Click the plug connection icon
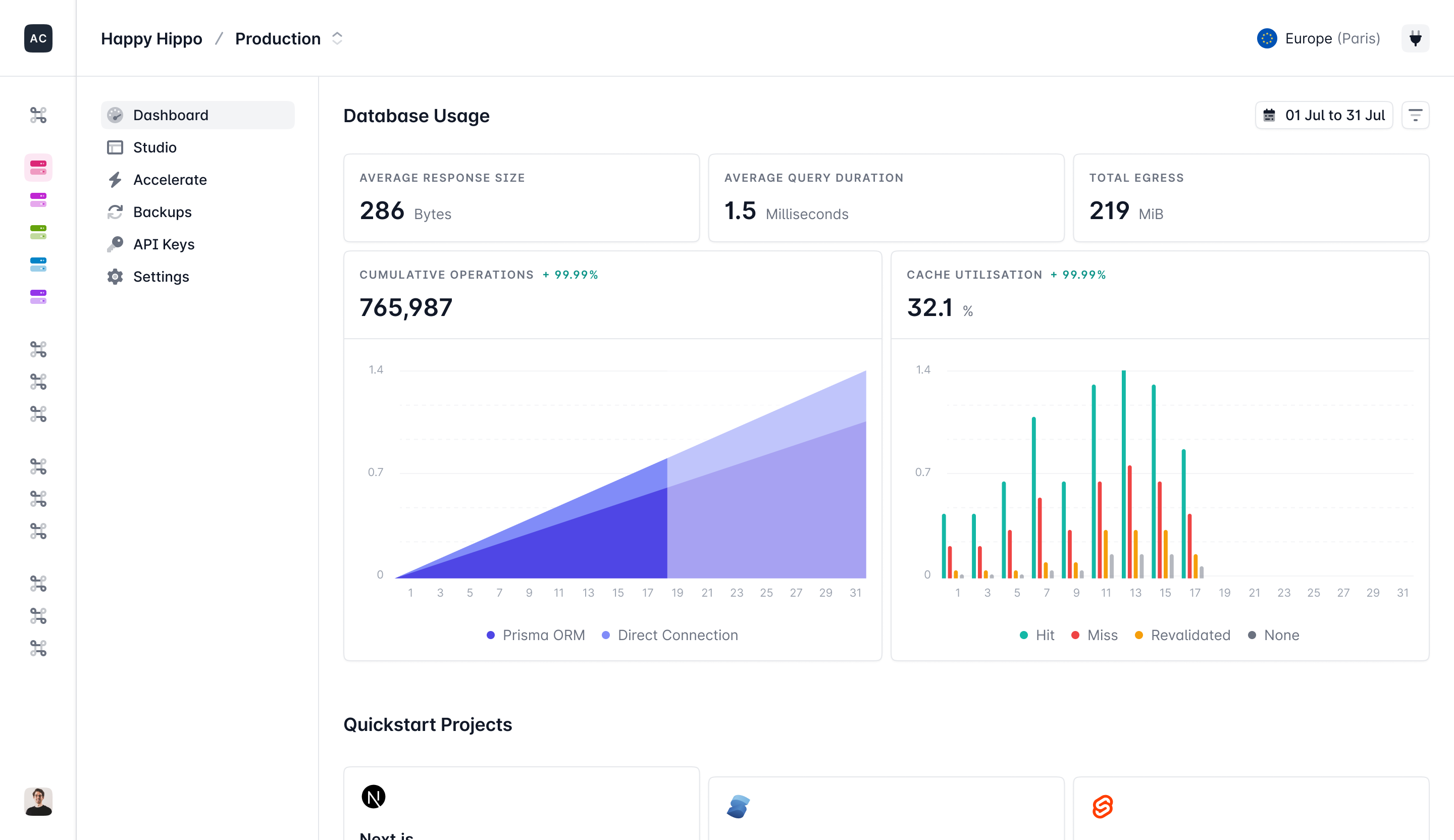 coord(1415,39)
